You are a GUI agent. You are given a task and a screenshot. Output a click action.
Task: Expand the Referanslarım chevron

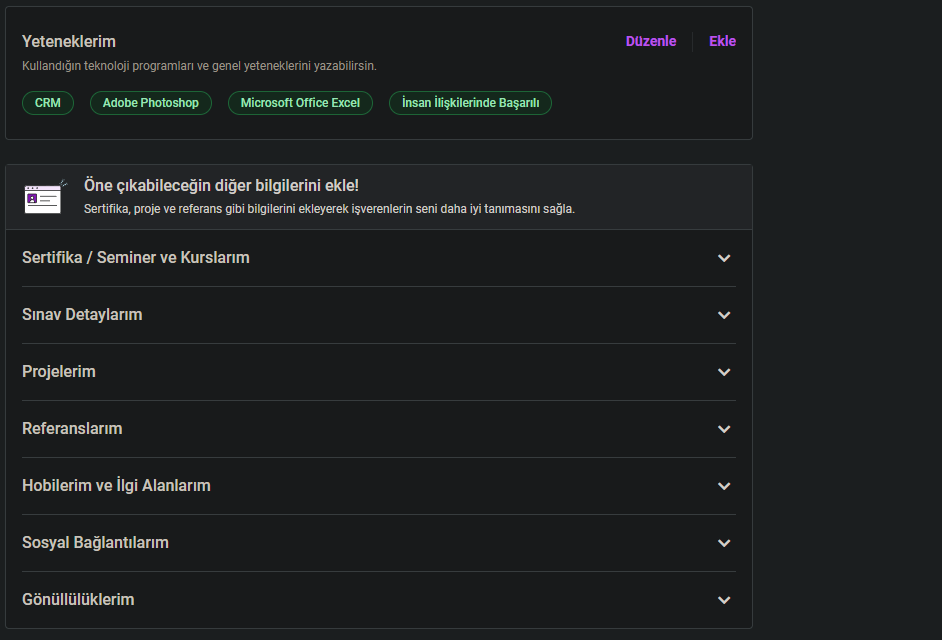pyautogui.click(x=724, y=430)
